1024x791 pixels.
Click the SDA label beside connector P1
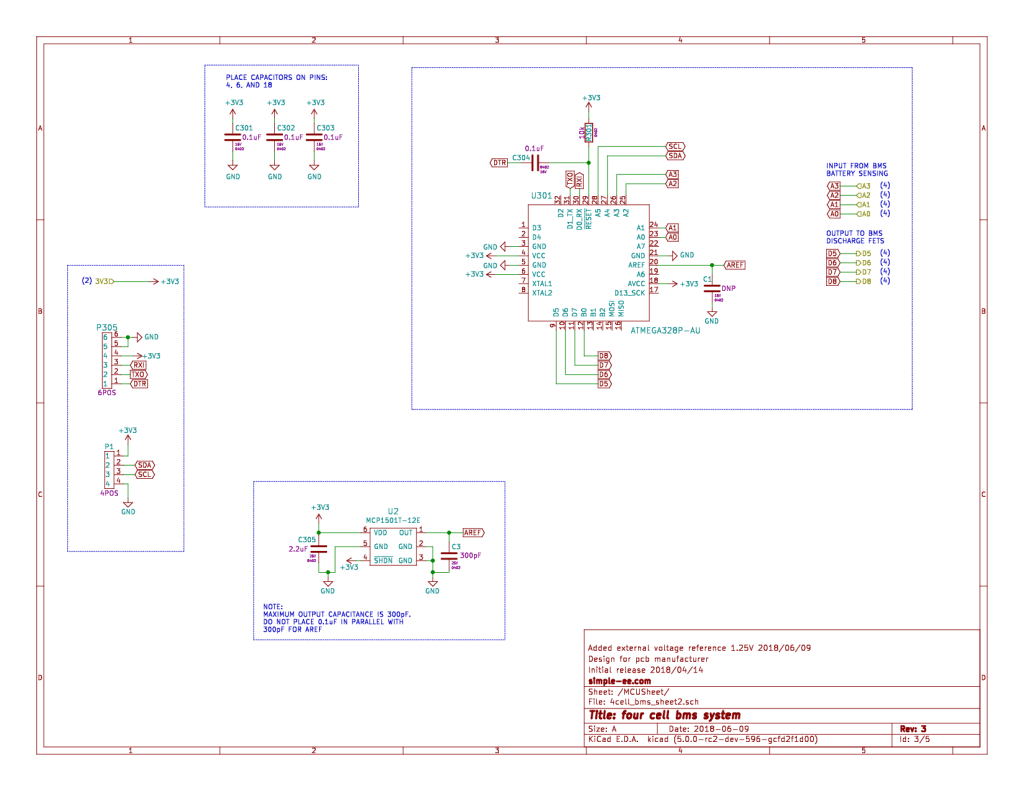(x=145, y=465)
